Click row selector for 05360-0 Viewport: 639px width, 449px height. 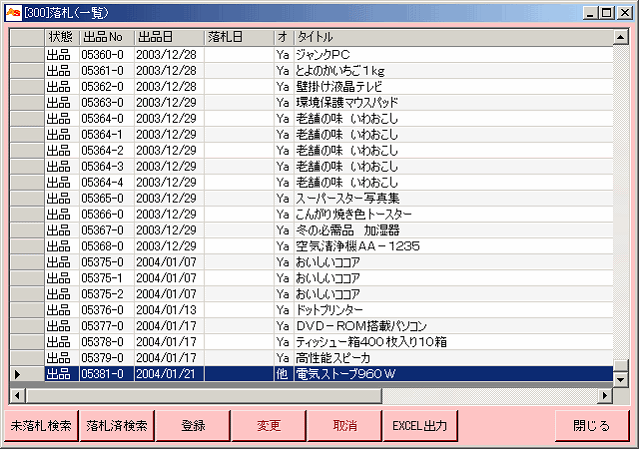click(27, 55)
